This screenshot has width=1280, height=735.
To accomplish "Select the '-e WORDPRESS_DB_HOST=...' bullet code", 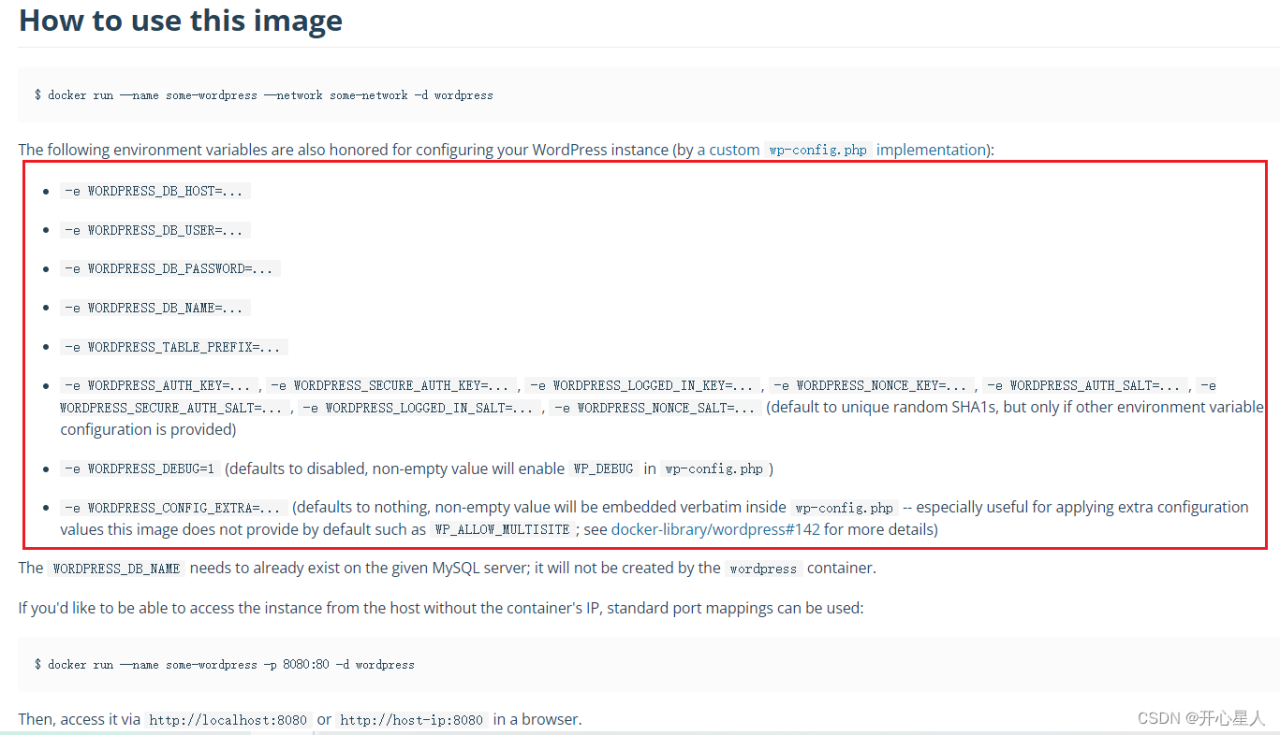I will tap(155, 191).
